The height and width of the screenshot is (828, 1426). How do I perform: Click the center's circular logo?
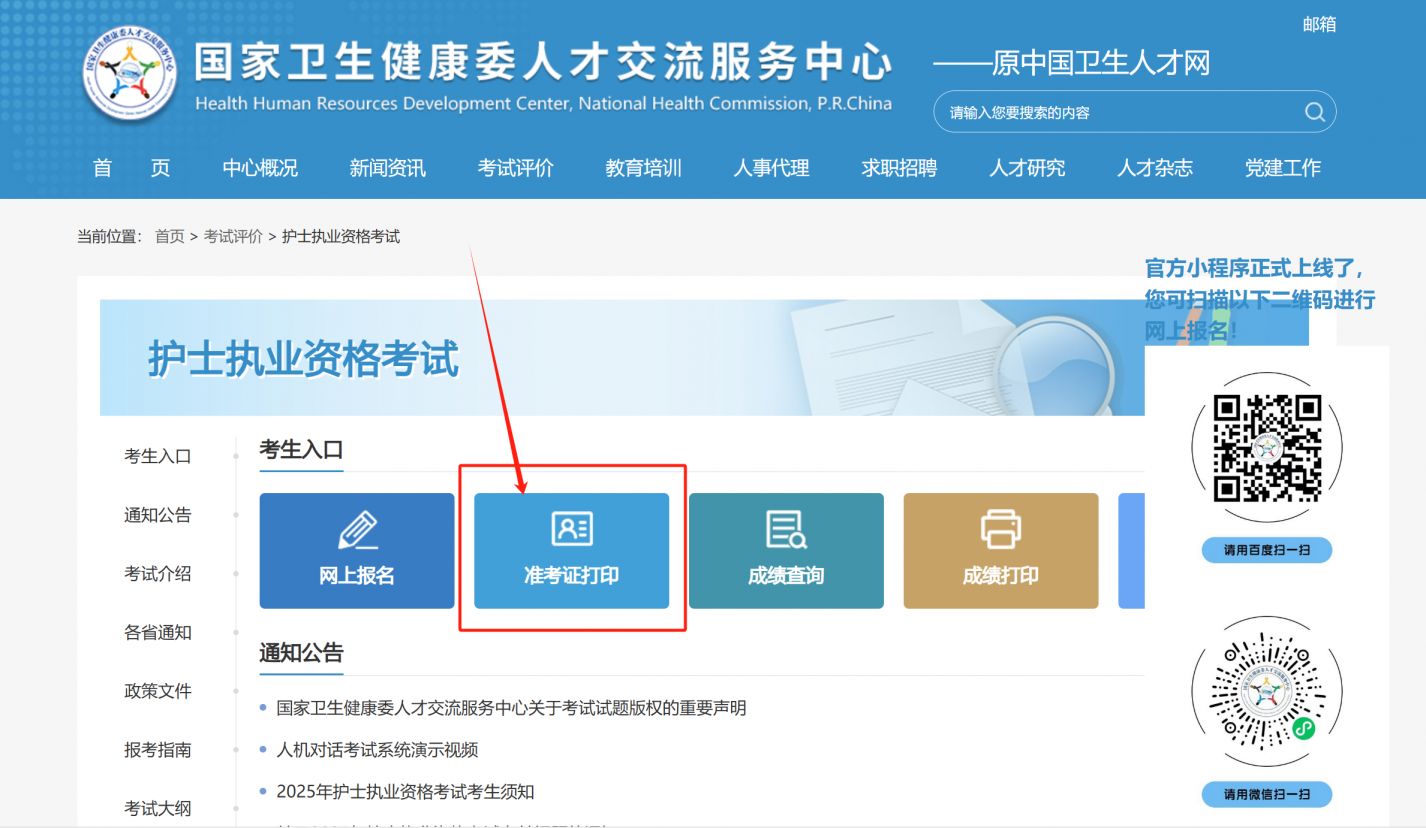coord(131,75)
